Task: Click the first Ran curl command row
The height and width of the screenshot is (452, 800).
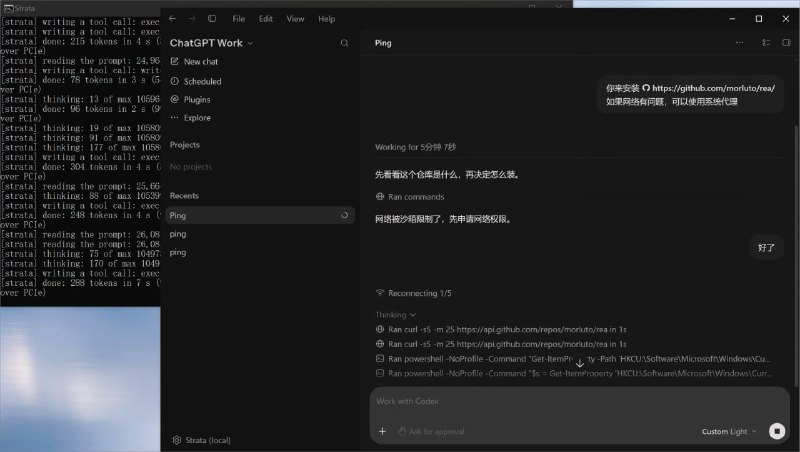Action: [501, 330]
